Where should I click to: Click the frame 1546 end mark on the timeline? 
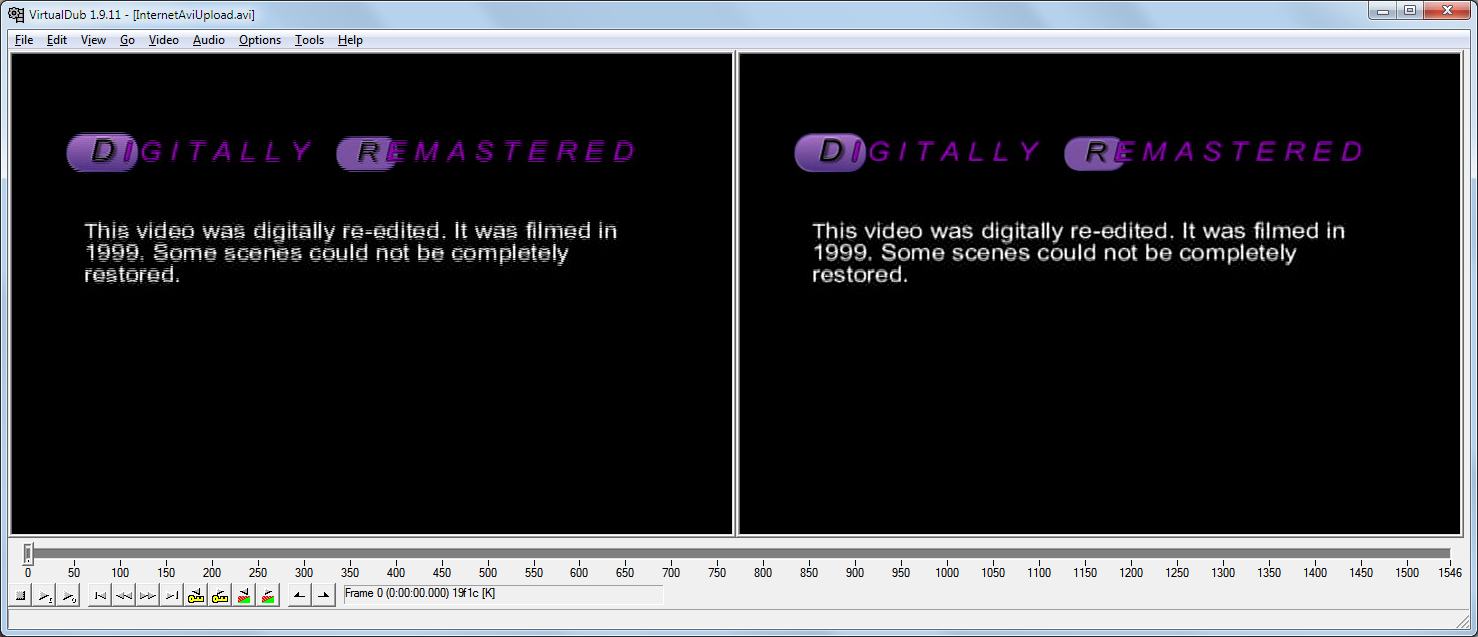[x=1450, y=573]
